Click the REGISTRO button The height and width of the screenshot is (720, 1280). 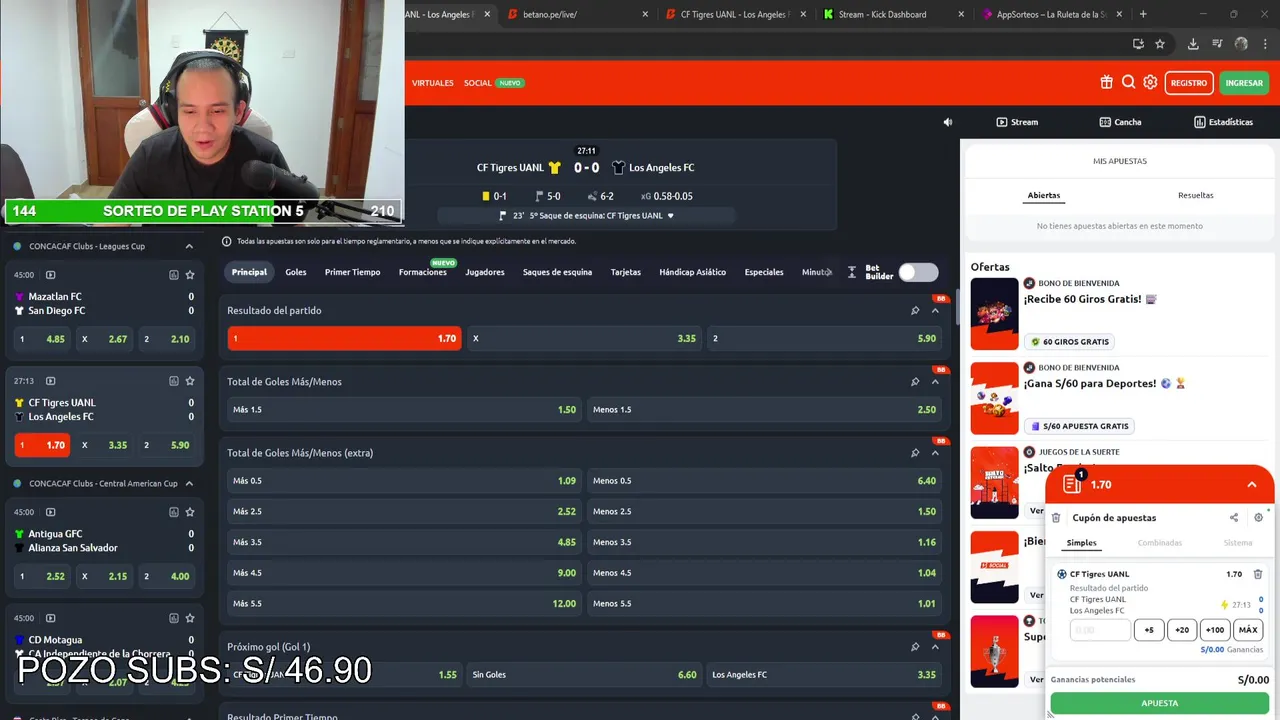coord(1189,83)
